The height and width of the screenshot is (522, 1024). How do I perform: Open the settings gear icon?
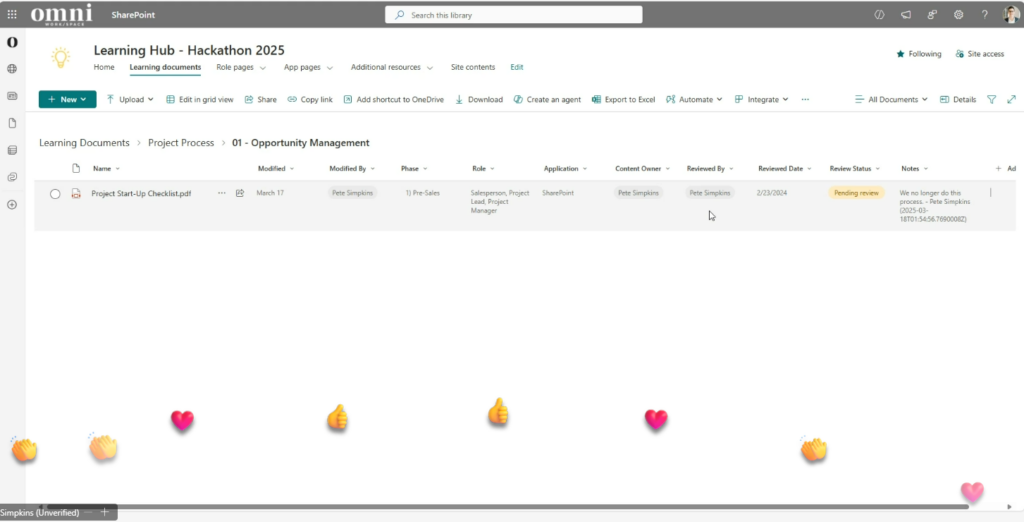click(x=958, y=14)
